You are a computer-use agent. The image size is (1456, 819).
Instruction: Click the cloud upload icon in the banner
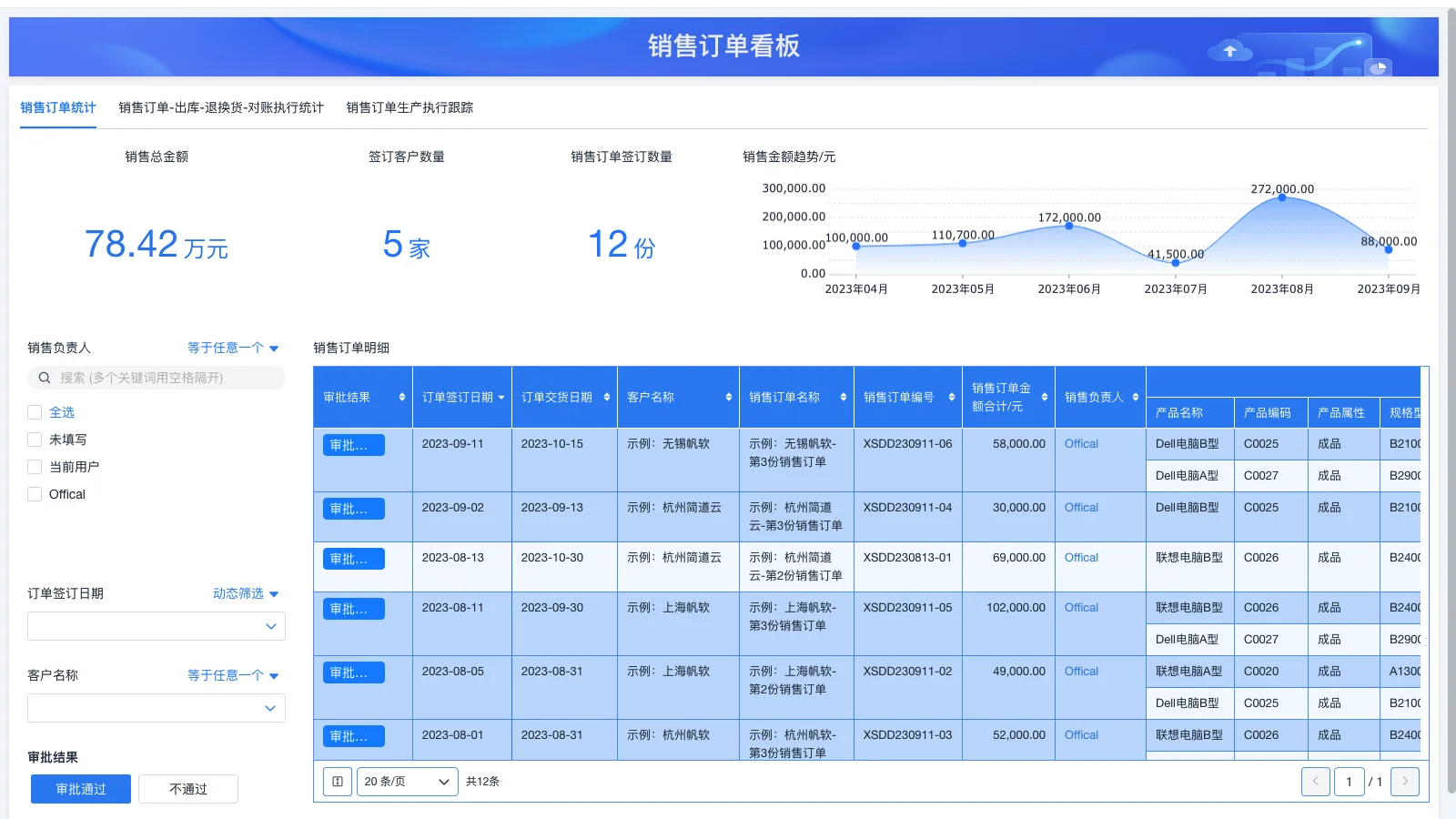[x=1230, y=52]
